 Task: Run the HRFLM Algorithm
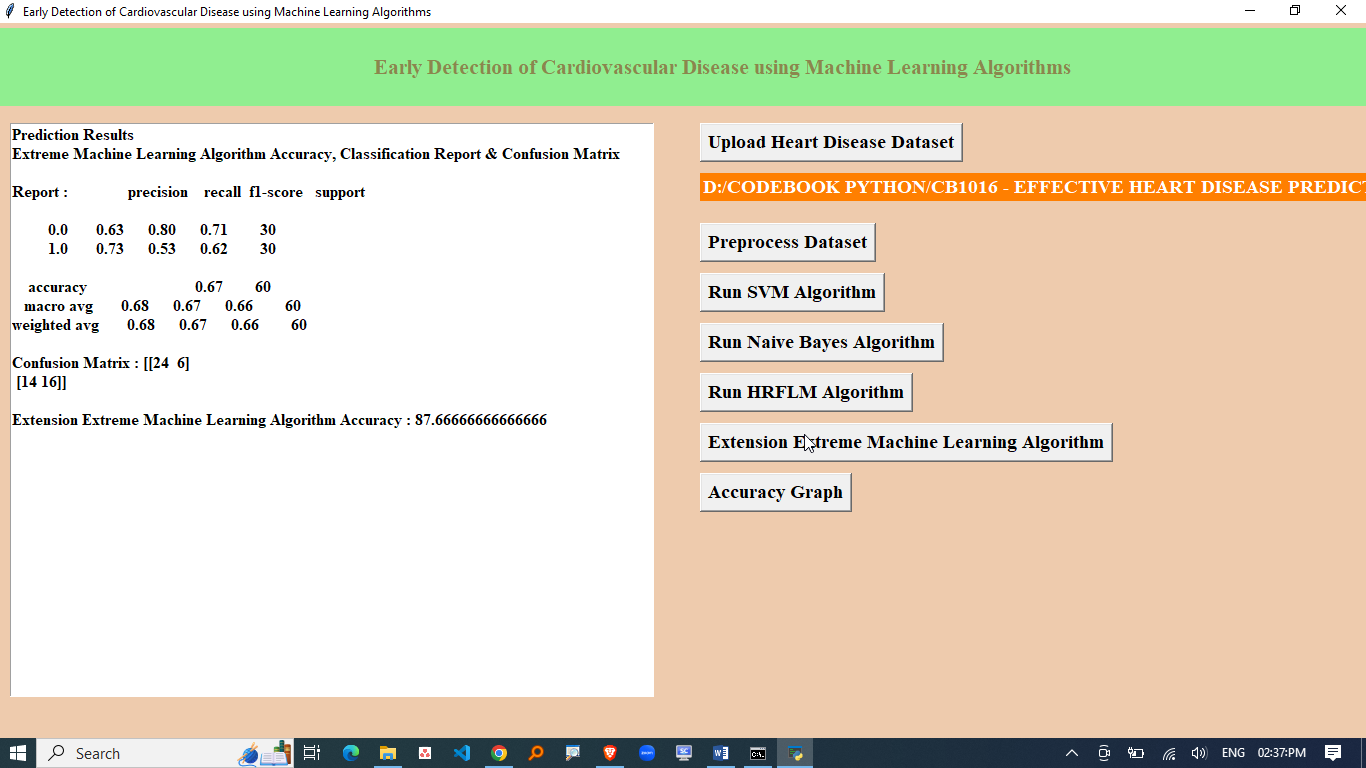(x=806, y=392)
